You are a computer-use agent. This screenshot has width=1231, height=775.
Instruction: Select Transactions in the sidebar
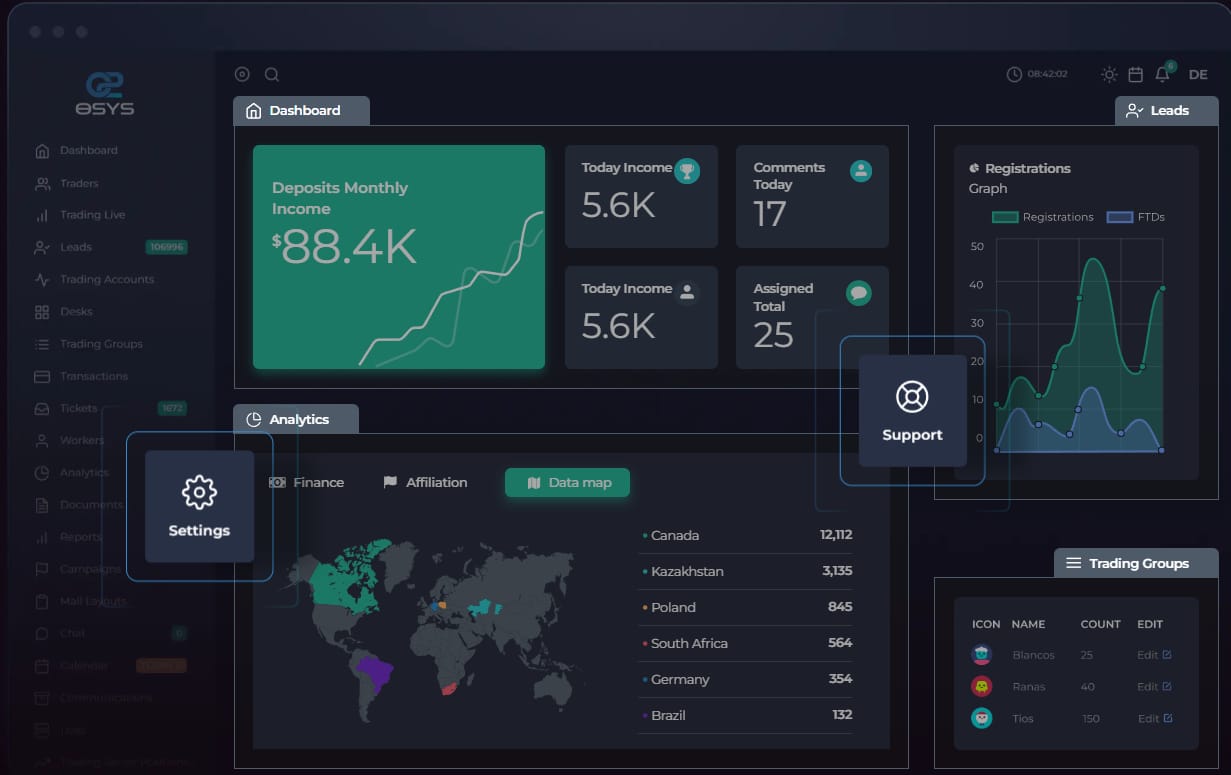[92, 375]
